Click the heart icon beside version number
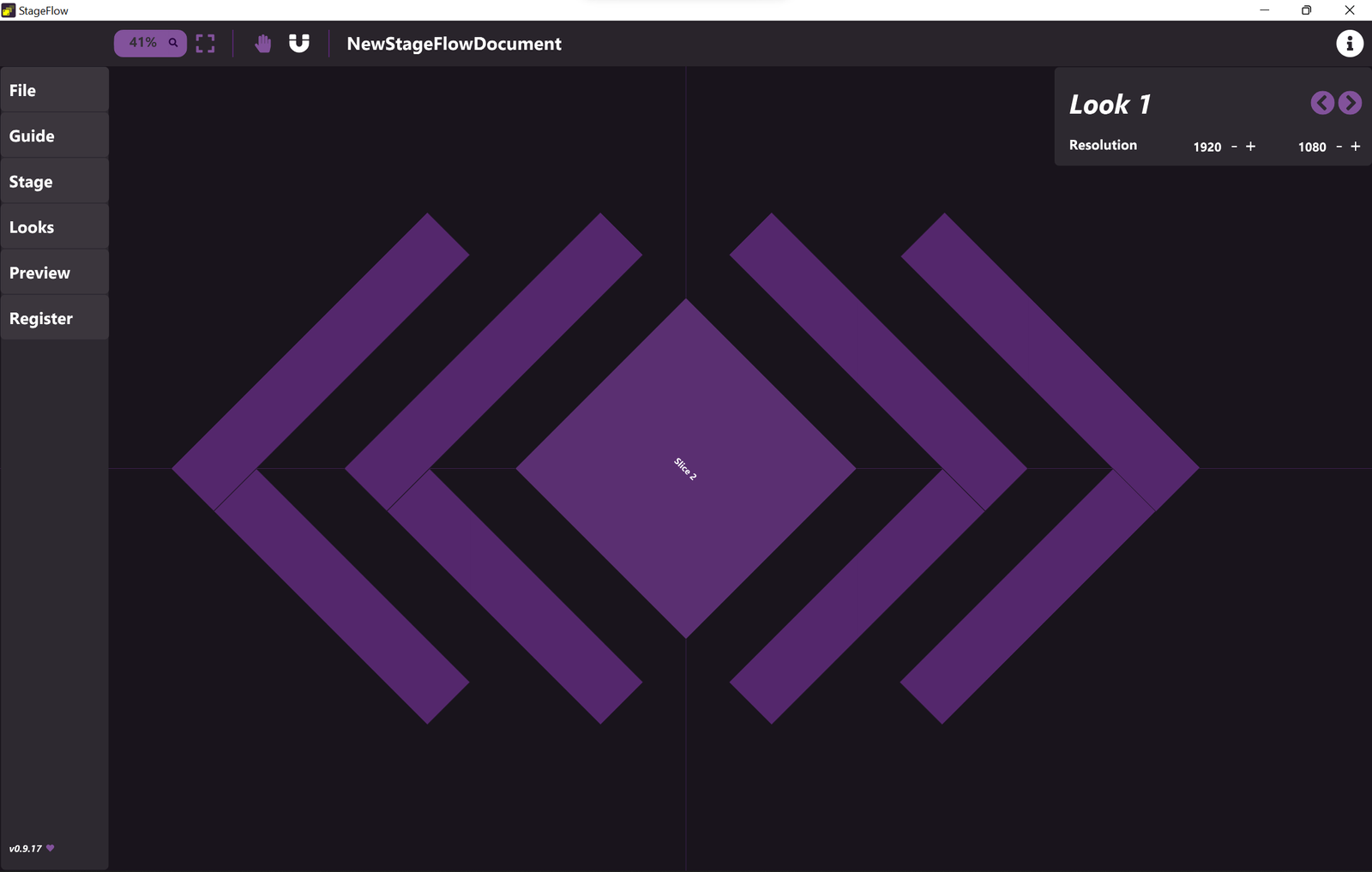The image size is (1372, 872). [51, 848]
